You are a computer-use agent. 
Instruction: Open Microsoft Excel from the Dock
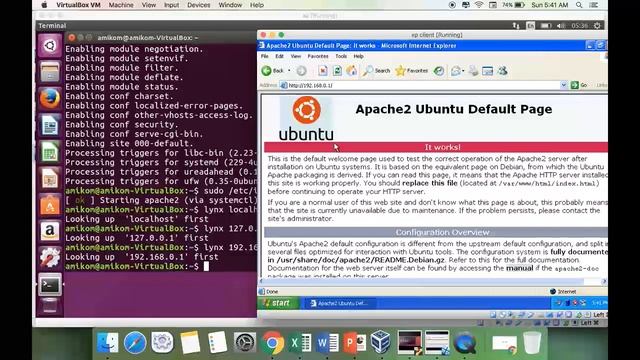(300, 342)
